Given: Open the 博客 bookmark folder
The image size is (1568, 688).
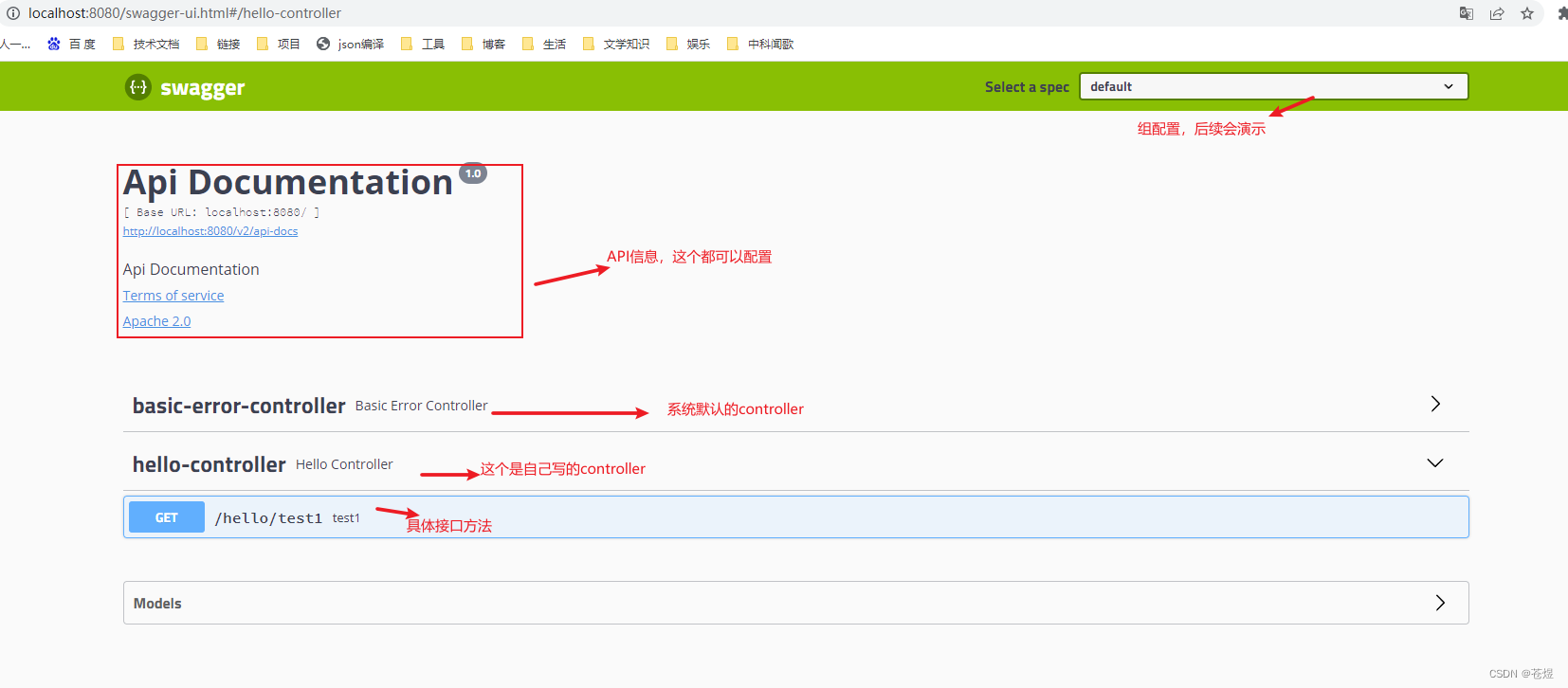Looking at the screenshot, I should pyautogui.click(x=483, y=44).
